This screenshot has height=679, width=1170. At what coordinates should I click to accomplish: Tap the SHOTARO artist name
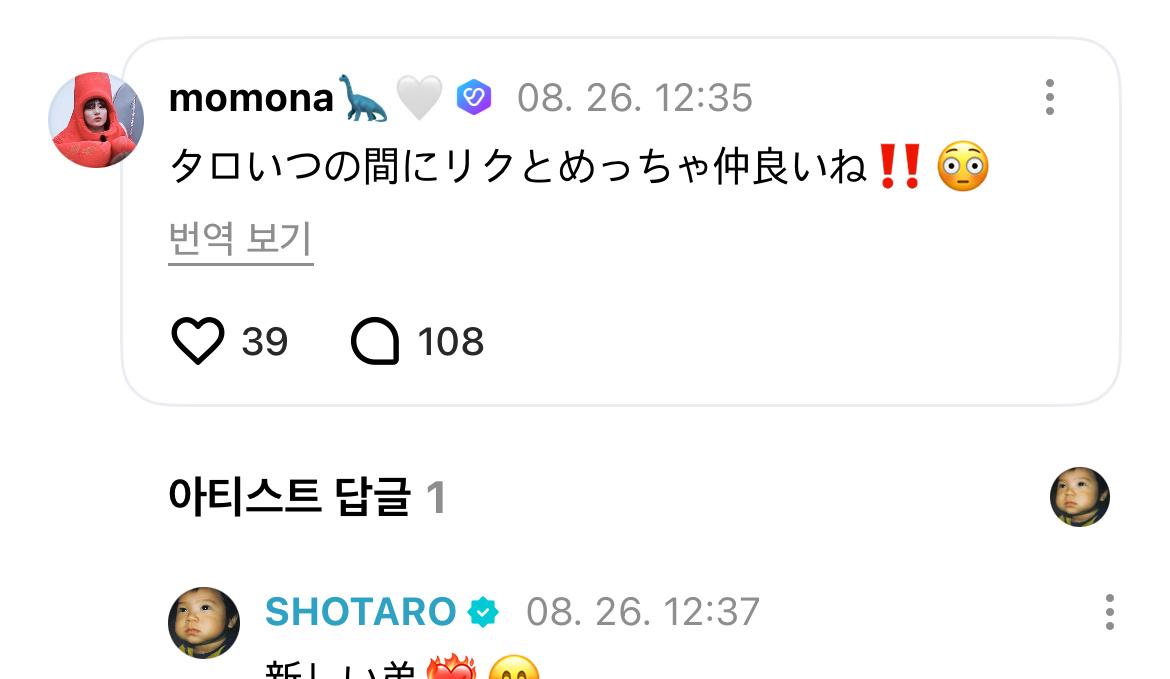(360, 612)
